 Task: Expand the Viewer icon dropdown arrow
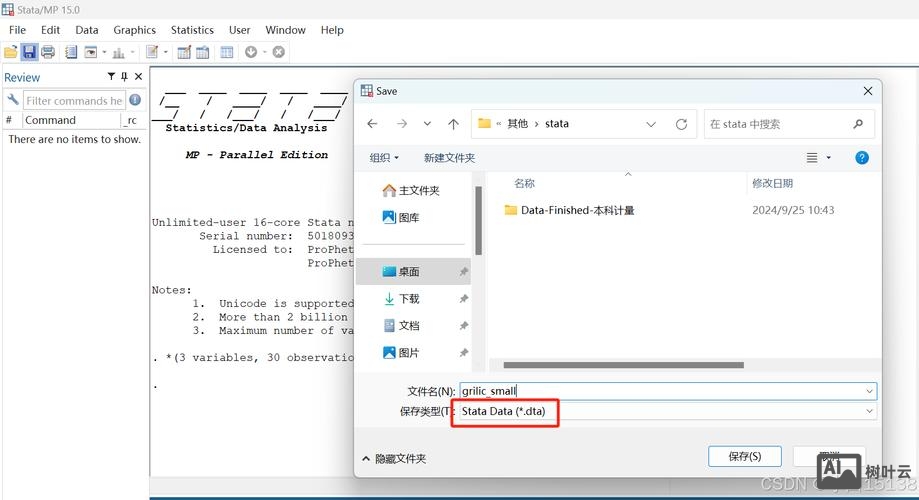tap(104, 52)
